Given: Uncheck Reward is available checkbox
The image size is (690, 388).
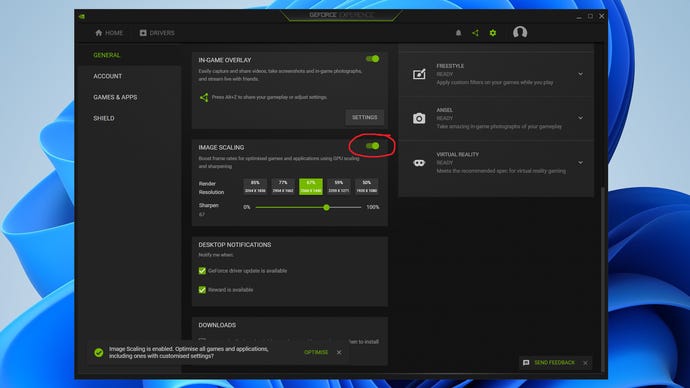Looking at the screenshot, I should click(202, 289).
